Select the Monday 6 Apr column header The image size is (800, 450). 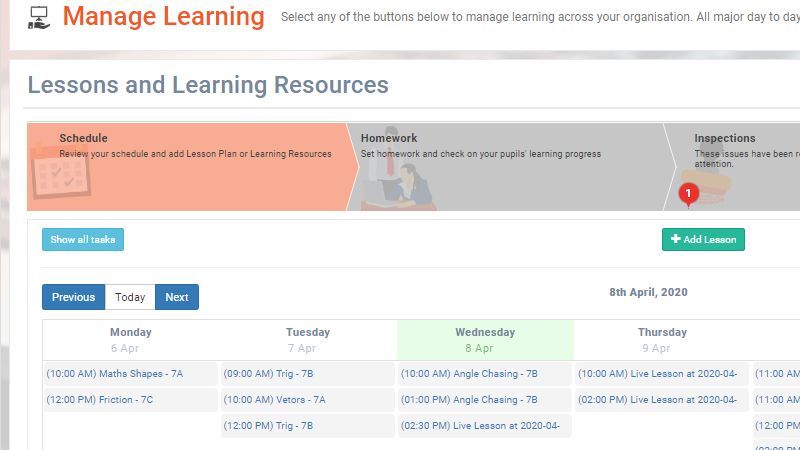point(131,340)
